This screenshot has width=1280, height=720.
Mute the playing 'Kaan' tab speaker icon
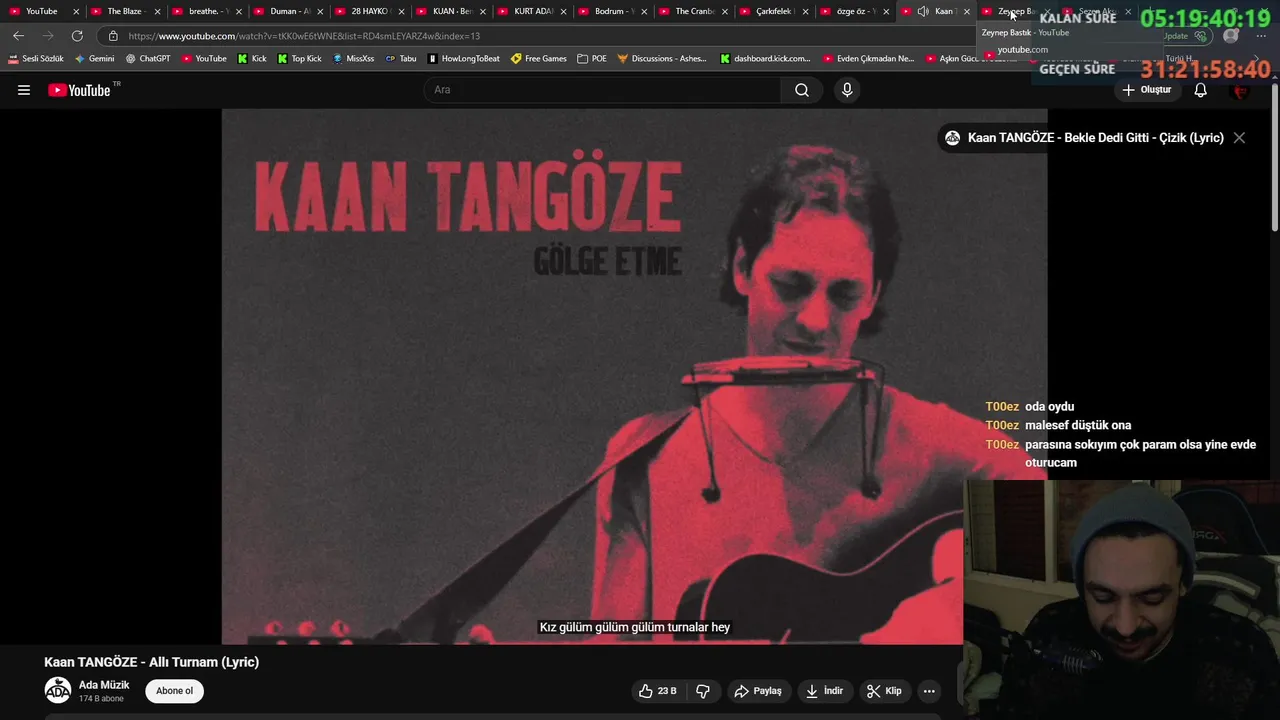click(922, 11)
